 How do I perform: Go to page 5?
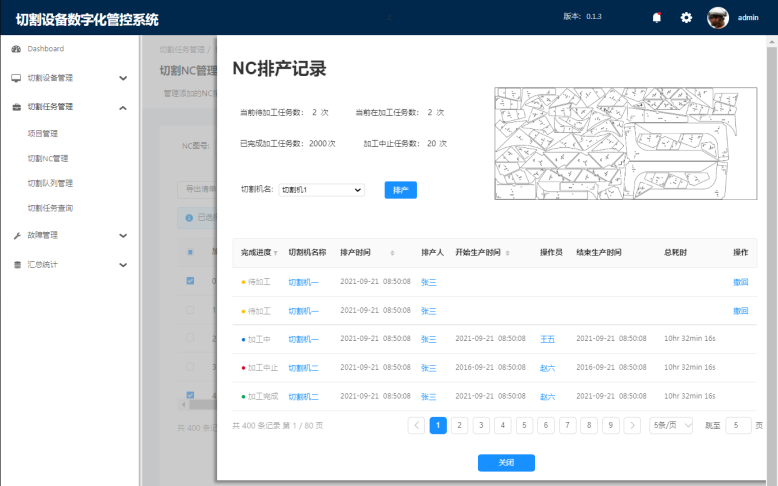tap(524, 425)
